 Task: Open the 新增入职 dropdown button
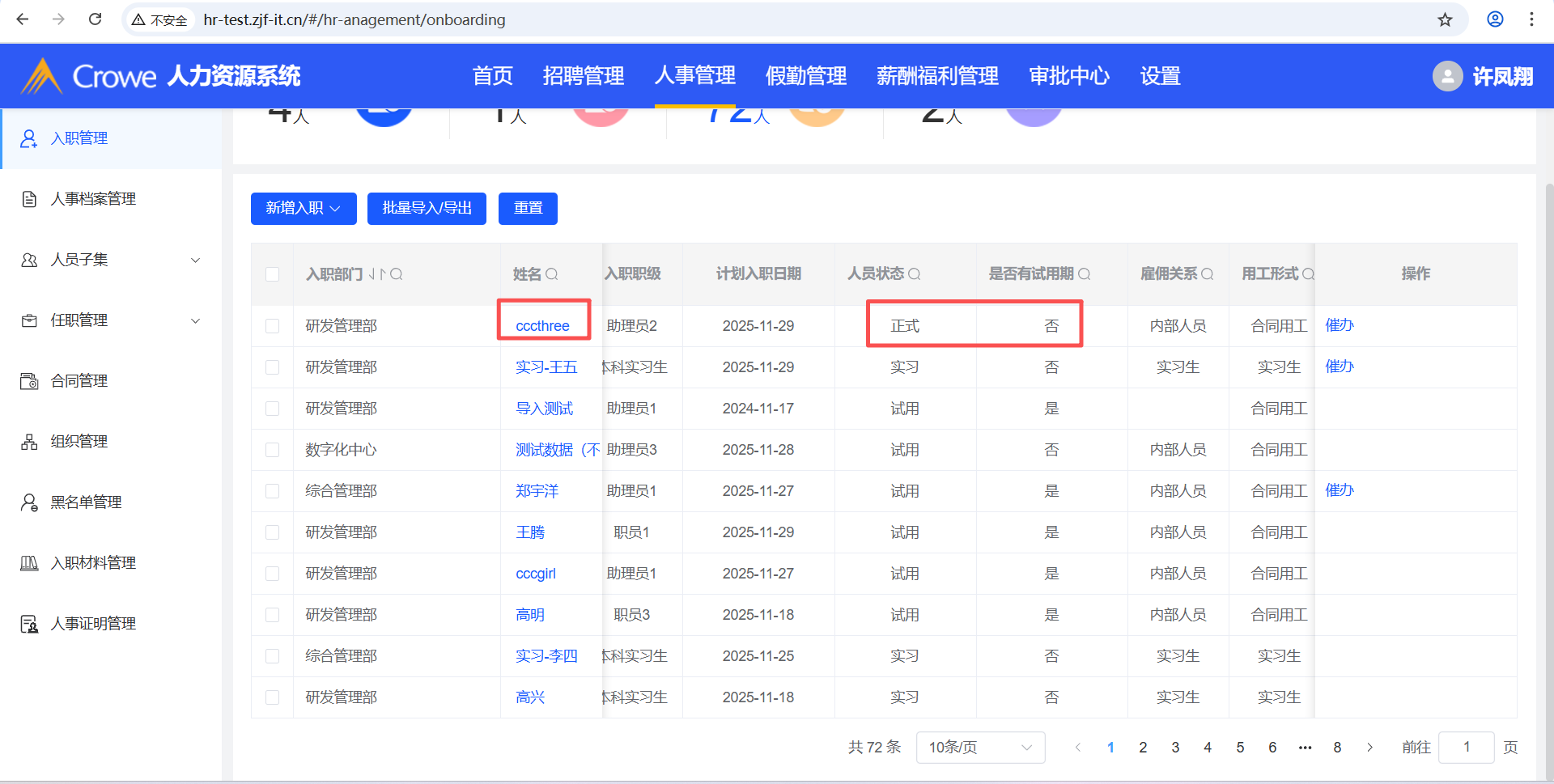click(x=304, y=208)
